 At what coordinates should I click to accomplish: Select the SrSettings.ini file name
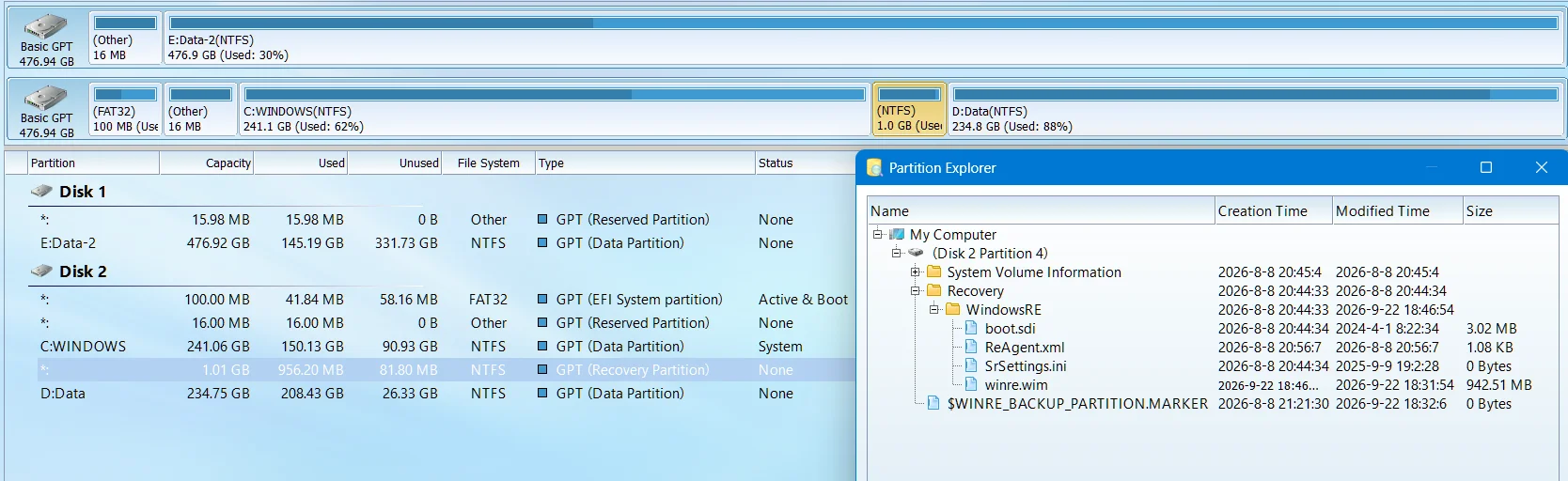click(x=1026, y=366)
